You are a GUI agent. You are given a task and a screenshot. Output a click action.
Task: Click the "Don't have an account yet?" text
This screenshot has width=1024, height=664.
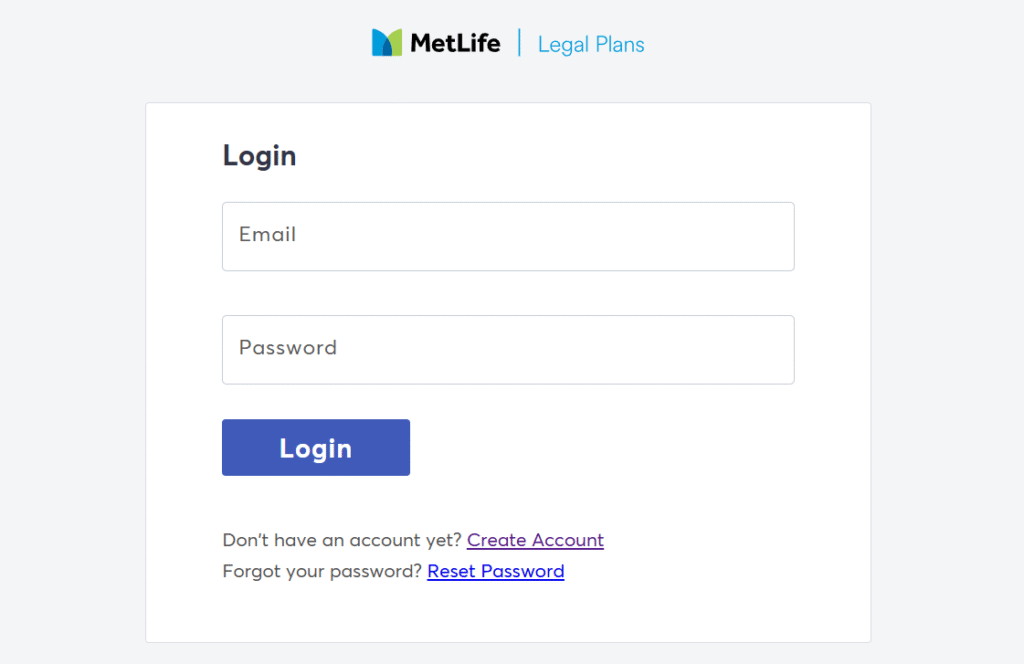pyautogui.click(x=342, y=540)
